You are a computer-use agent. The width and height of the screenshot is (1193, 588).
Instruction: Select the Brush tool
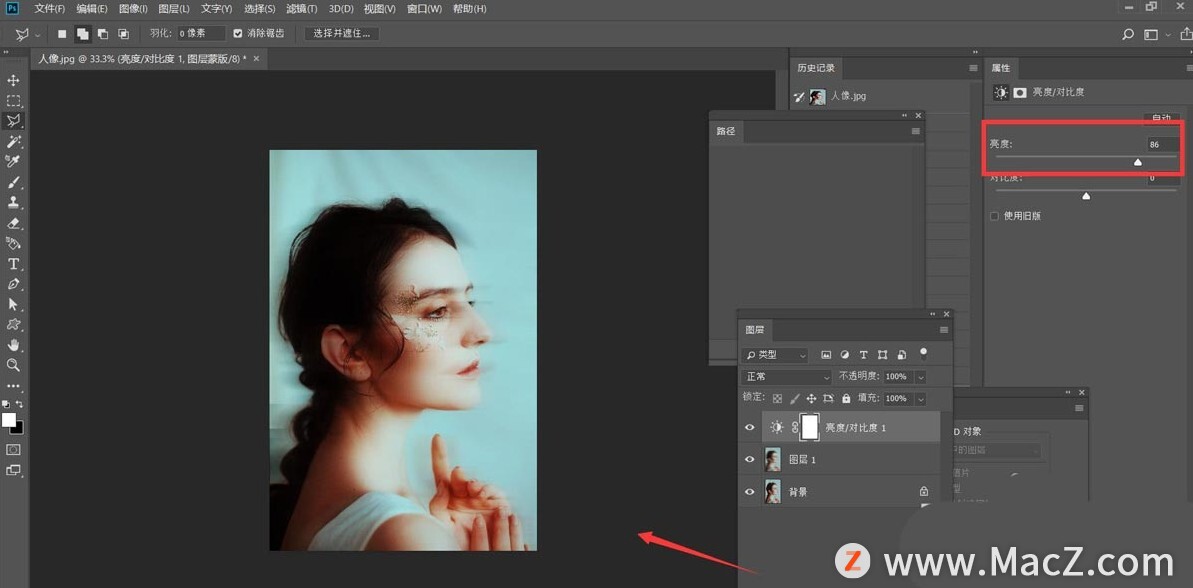click(x=14, y=183)
